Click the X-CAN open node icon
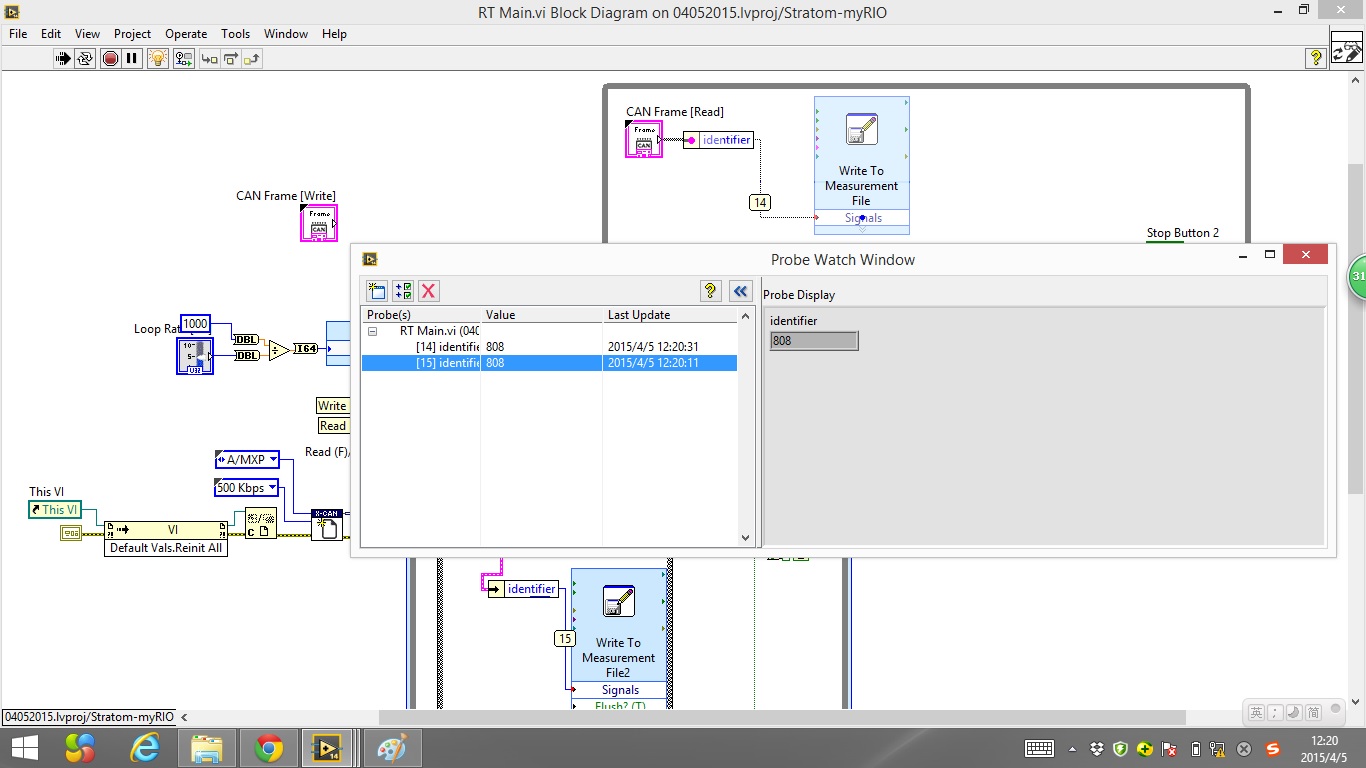The width and height of the screenshot is (1366, 768). tap(327, 525)
